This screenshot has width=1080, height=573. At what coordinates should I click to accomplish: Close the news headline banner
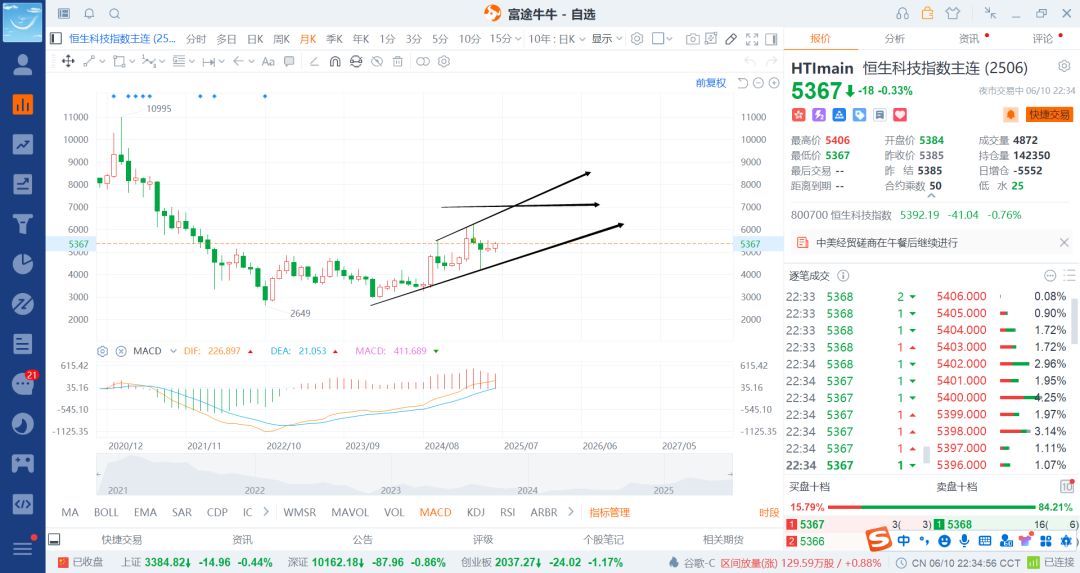(x=1064, y=242)
